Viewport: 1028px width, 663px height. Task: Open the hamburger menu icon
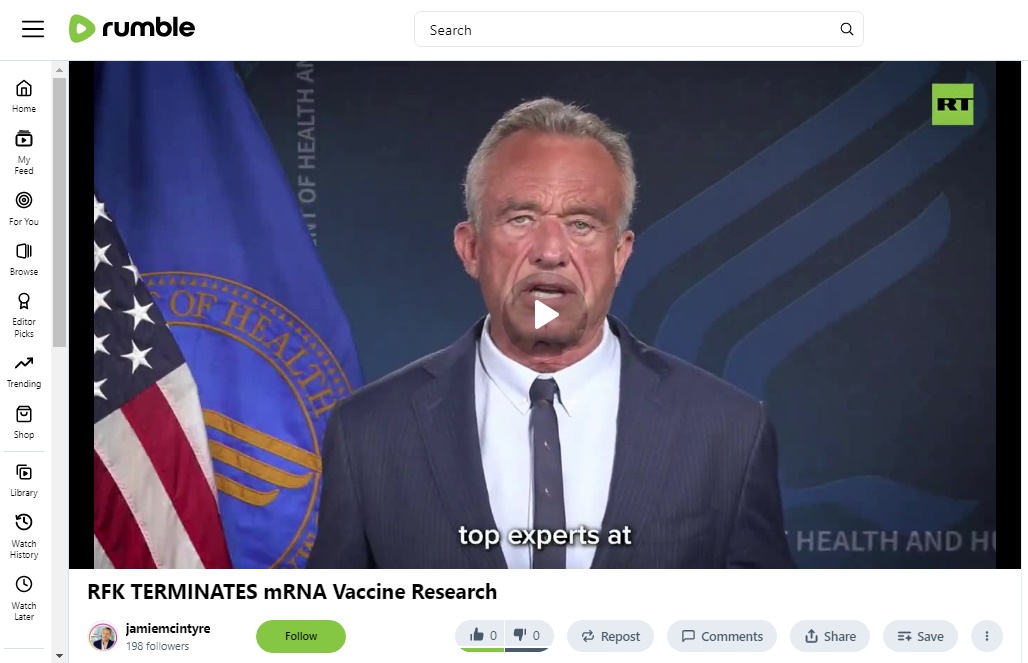coord(33,29)
